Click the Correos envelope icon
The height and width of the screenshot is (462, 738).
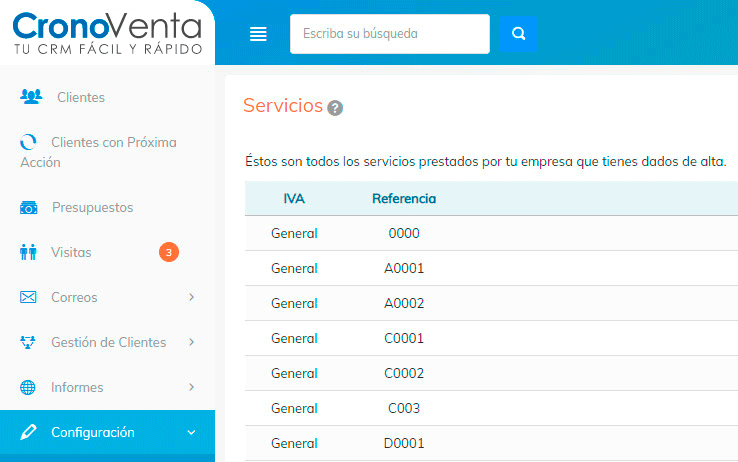pyautogui.click(x=29, y=298)
